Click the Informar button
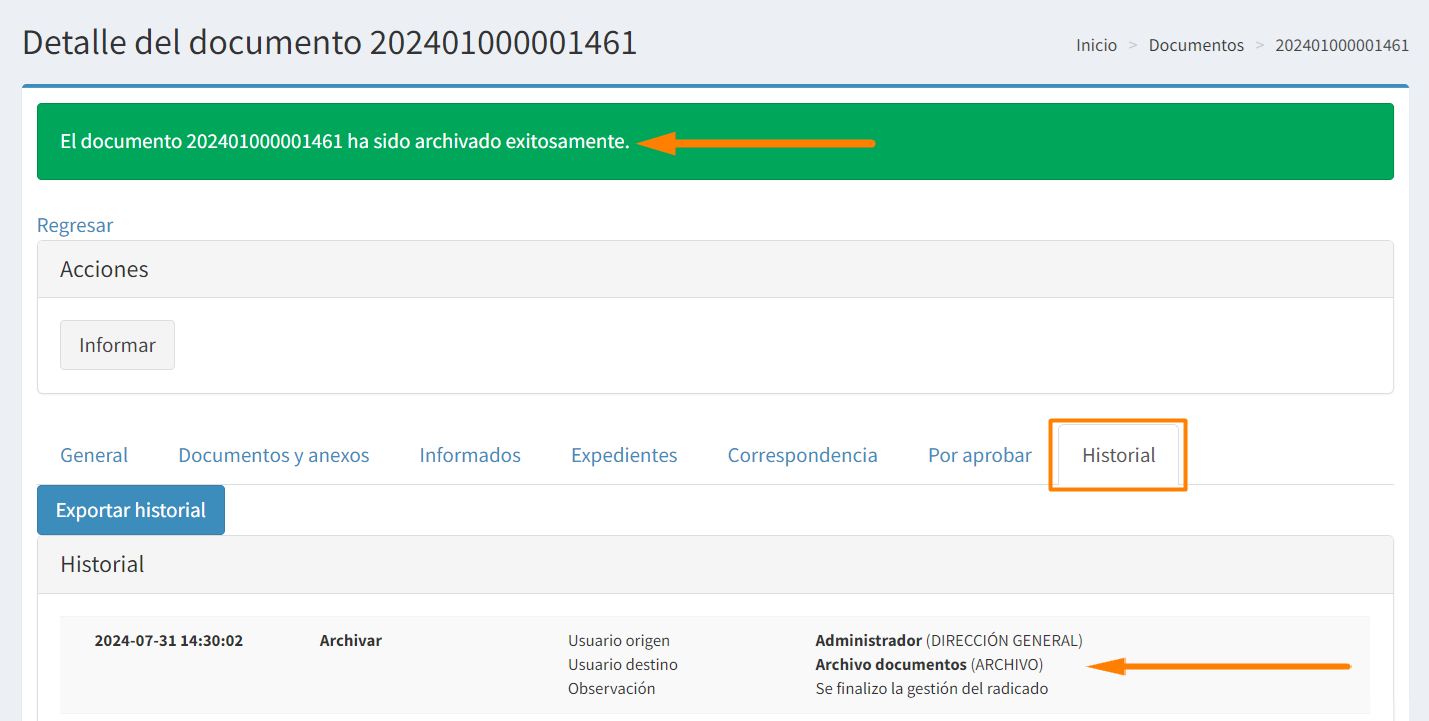 click(117, 345)
